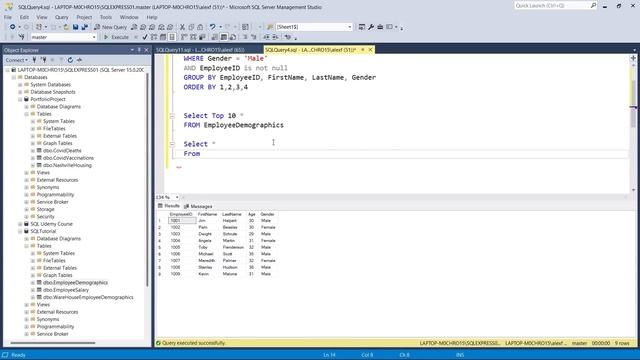Open Activity Monitor icon in Object Explorer
The width and height of the screenshot is (640, 360).
coord(79,60)
